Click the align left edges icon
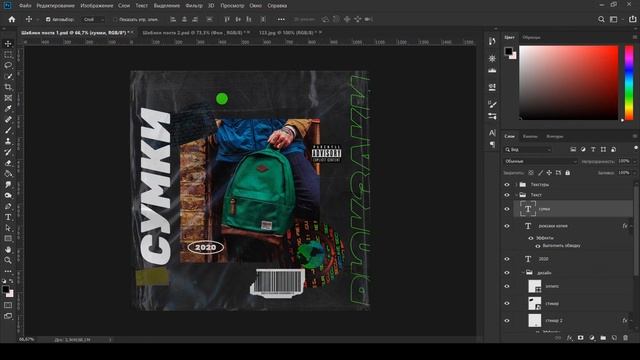This screenshot has width=640, height=360. [173, 19]
